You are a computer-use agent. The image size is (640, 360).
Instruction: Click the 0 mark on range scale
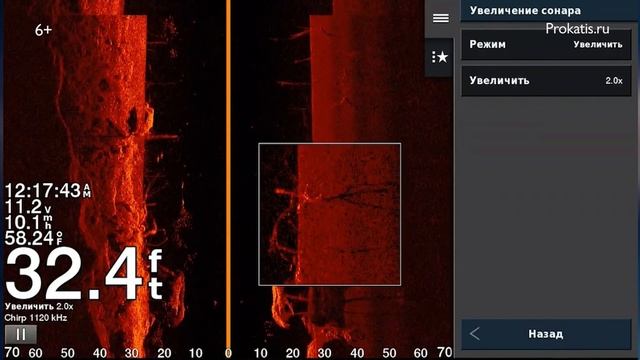(228, 353)
